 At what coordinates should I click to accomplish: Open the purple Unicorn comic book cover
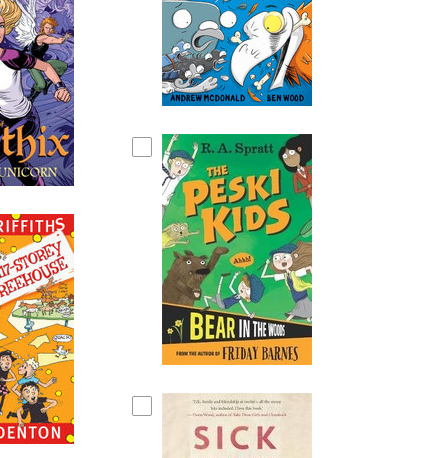click(37, 93)
